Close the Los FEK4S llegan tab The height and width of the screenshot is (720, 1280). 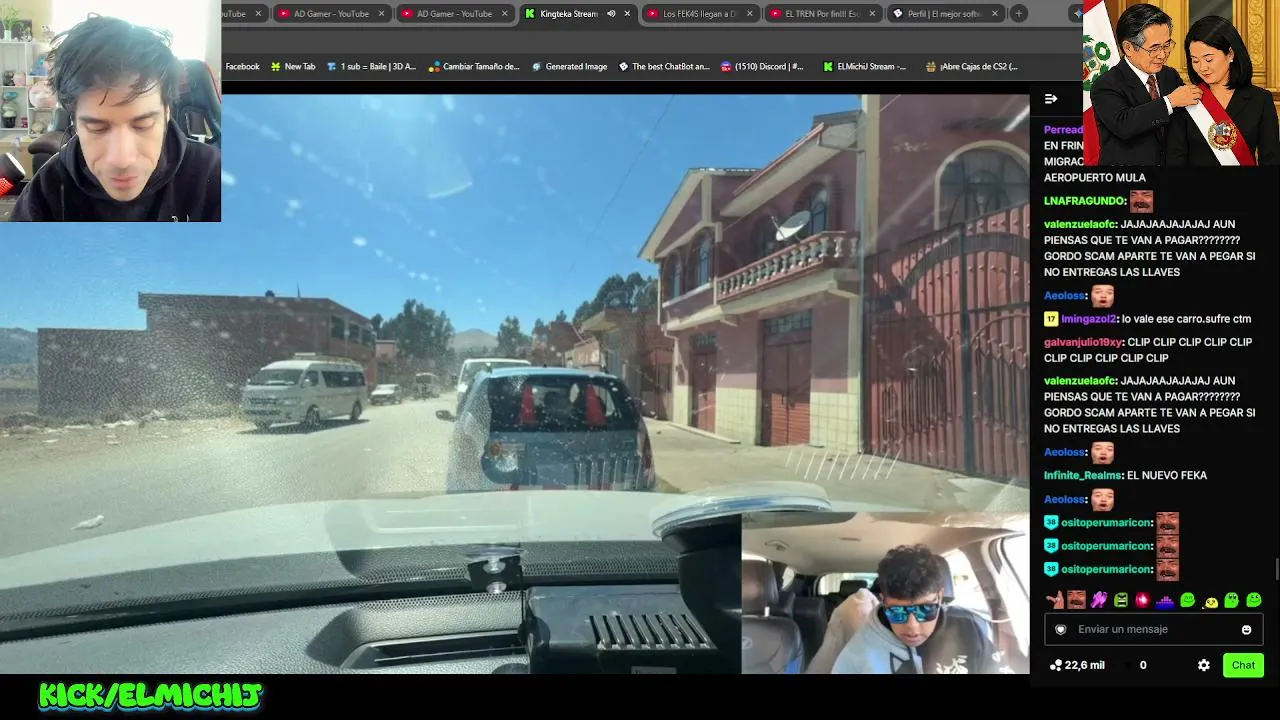click(749, 14)
